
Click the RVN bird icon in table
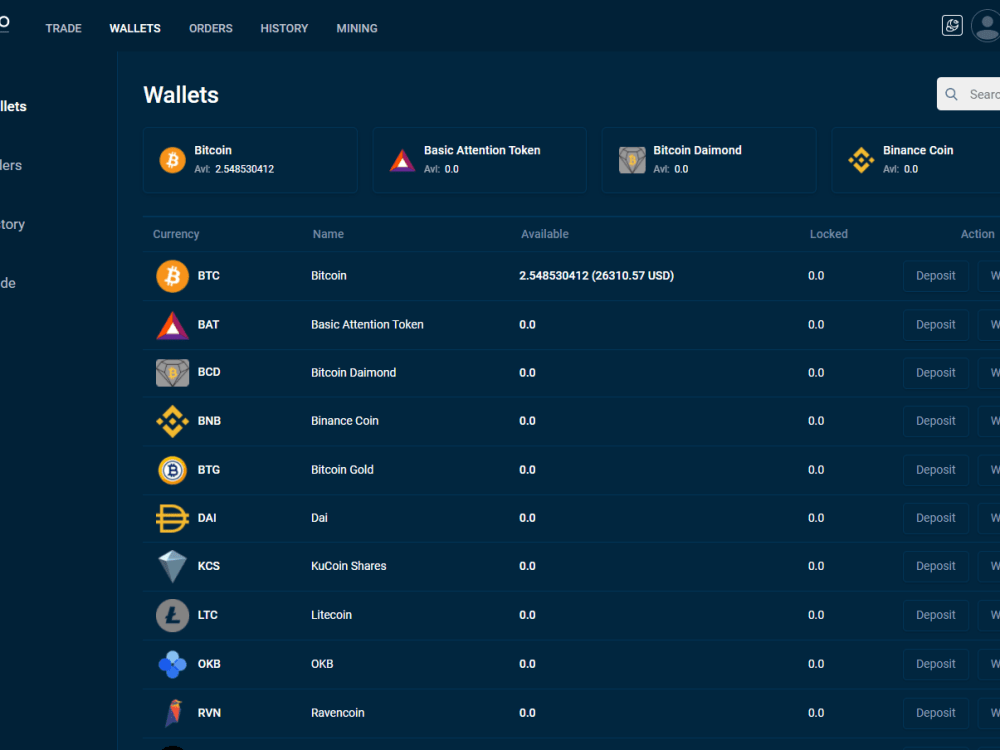[x=173, y=713]
